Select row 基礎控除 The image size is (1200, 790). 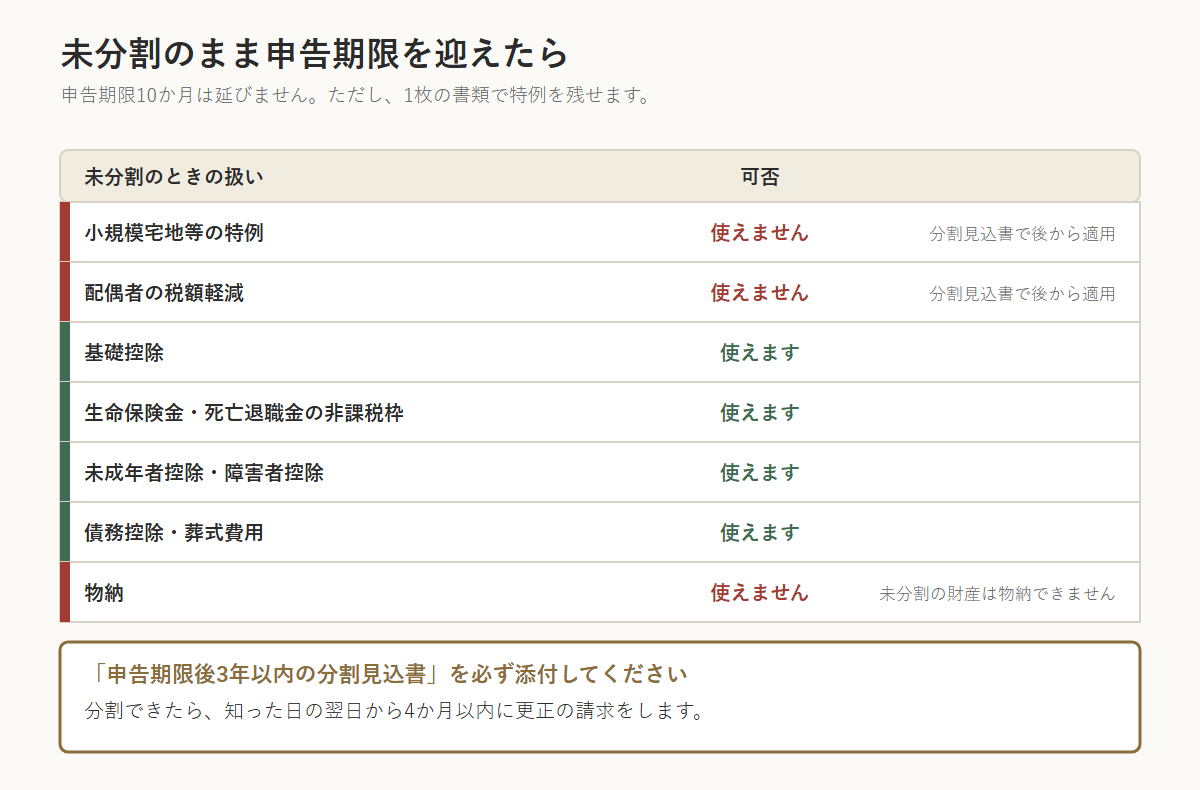point(600,352)
